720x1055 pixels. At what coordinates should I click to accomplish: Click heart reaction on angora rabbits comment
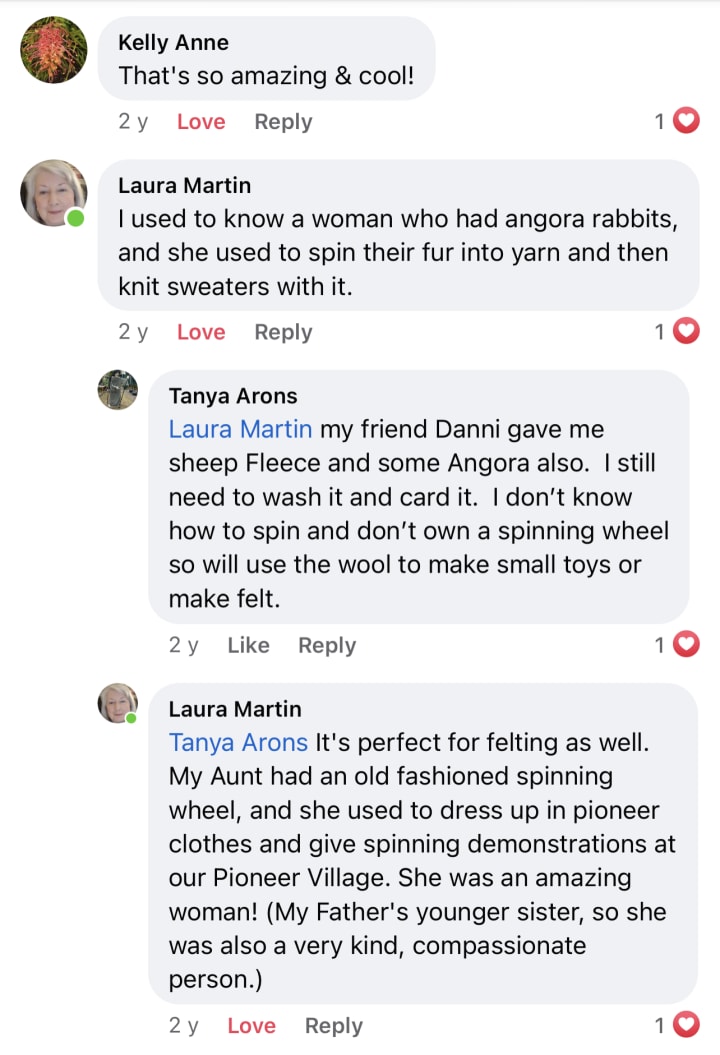[686, 331]
